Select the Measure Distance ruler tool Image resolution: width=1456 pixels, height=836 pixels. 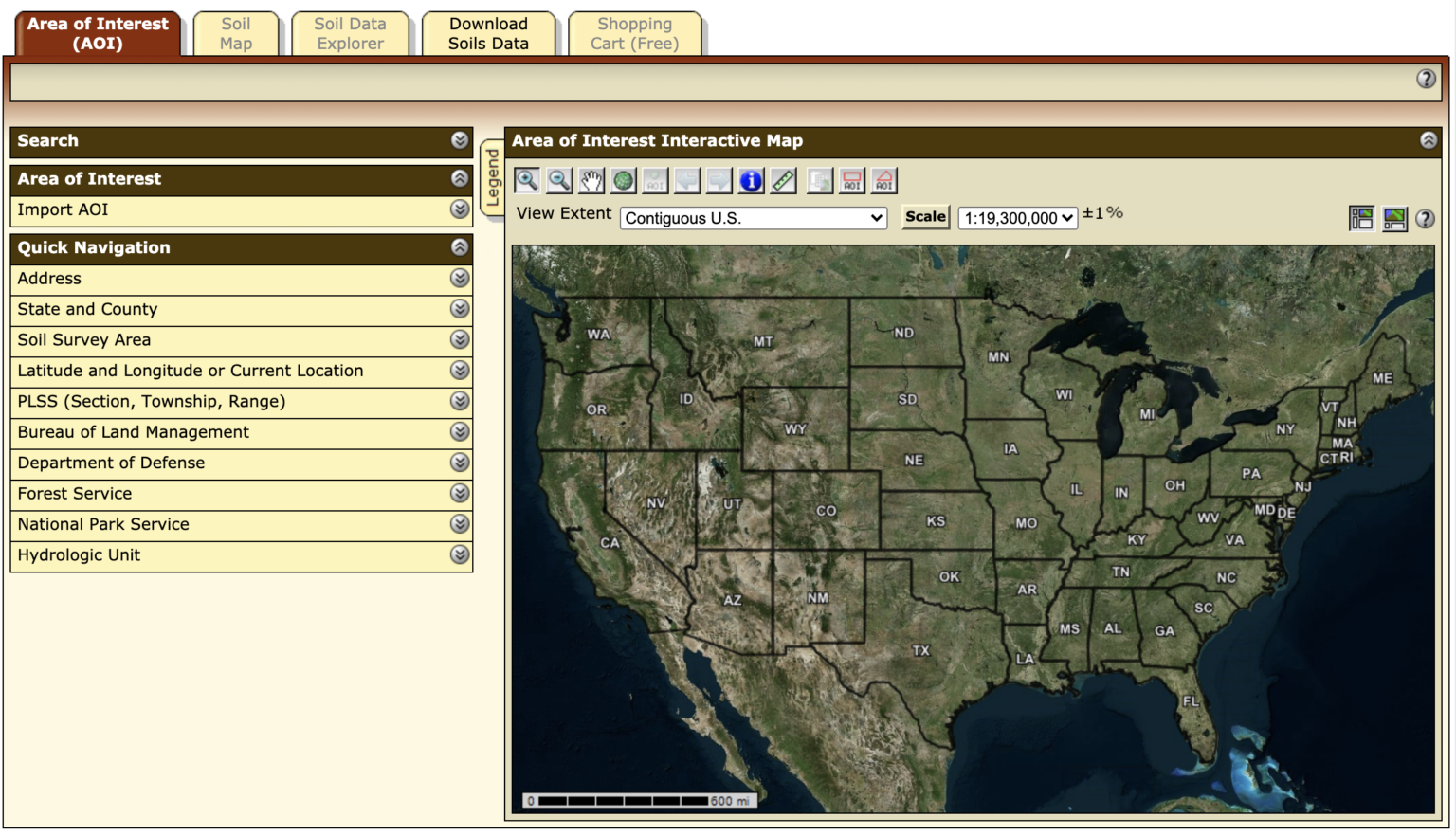click(782, 180)
